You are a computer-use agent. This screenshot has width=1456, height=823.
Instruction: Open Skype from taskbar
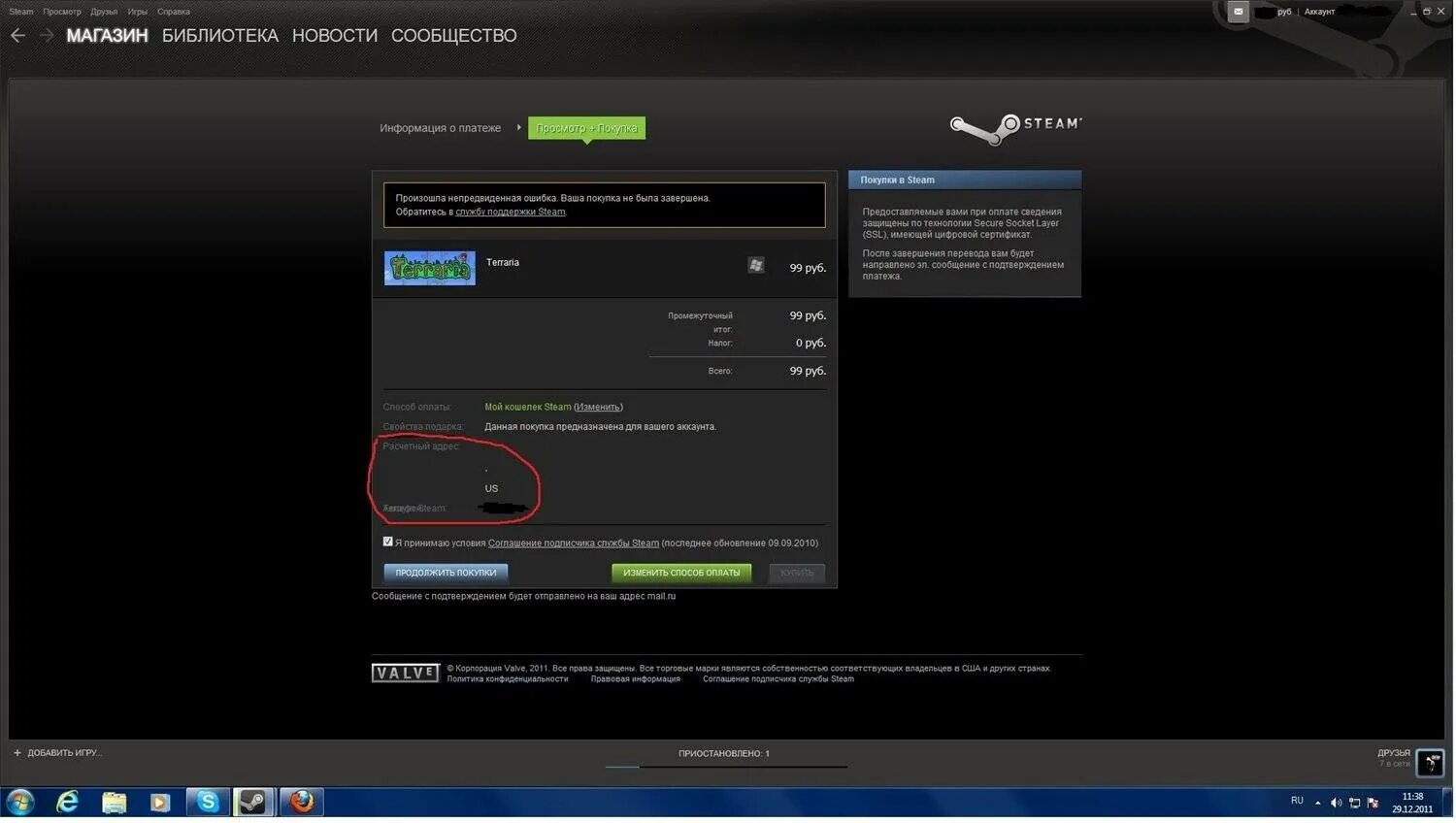click(208, 802)
